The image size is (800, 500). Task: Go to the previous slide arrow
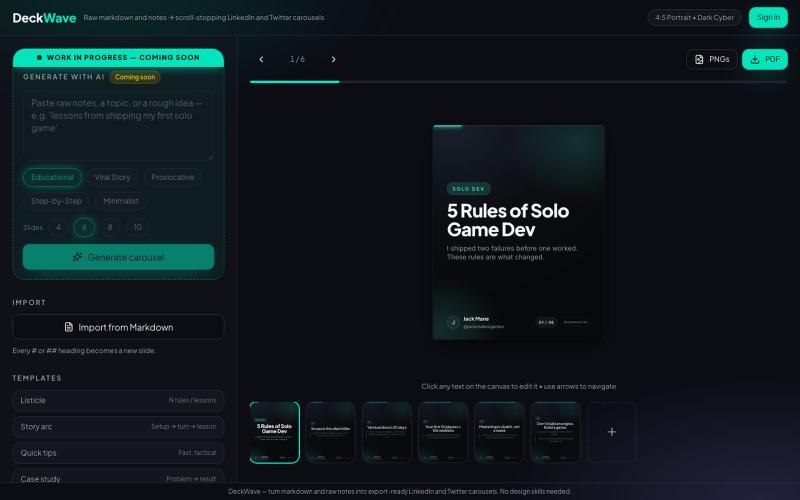tap(261, 59)
